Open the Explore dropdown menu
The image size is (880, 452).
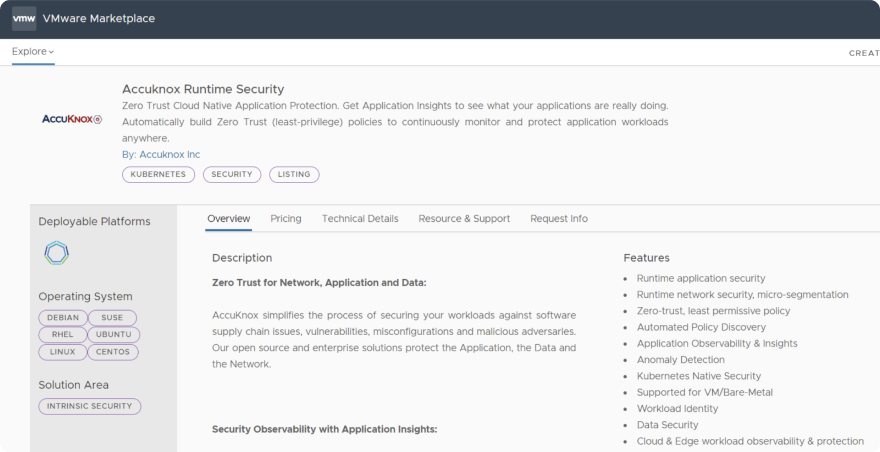(x=33, y=52)
